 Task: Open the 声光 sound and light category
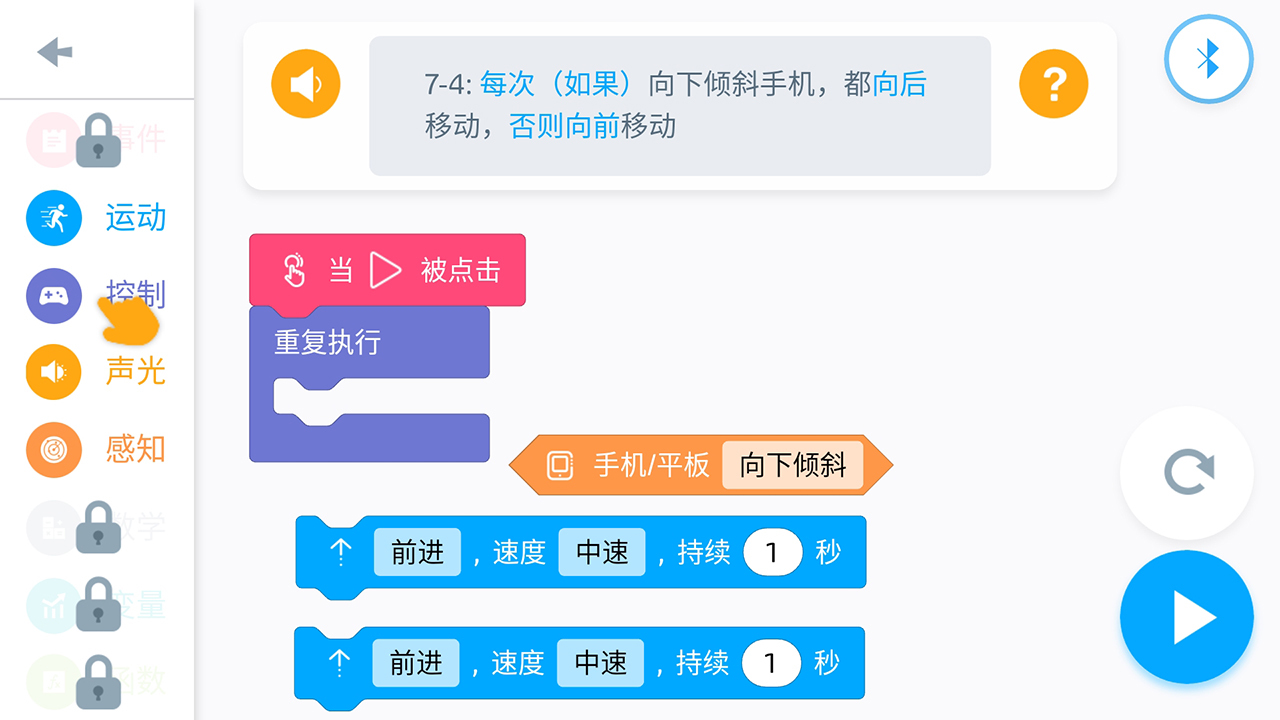(x=54, y=372)
